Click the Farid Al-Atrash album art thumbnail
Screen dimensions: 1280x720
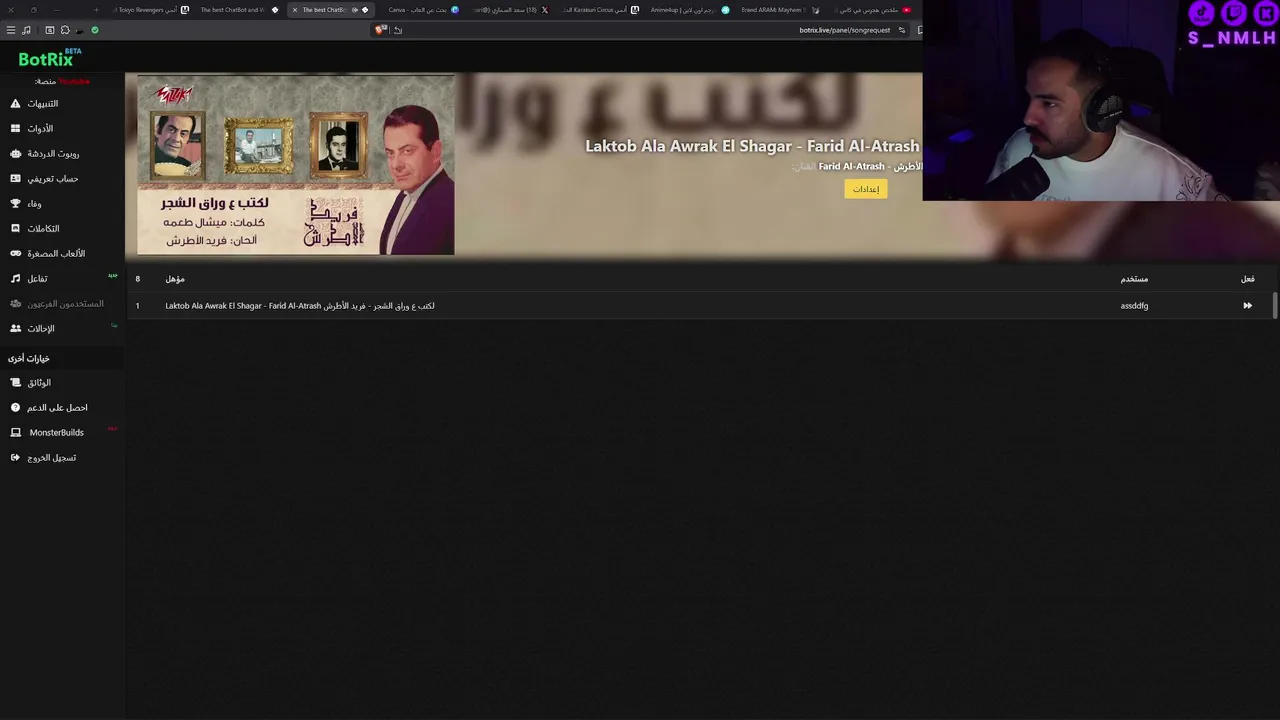pyautogui.click(x=296, y=165)
